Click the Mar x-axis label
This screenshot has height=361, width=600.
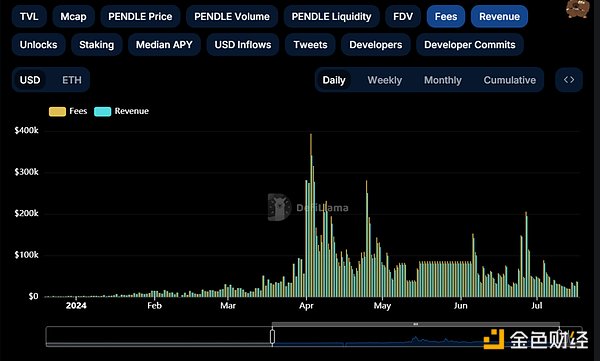tap(228, 305)
